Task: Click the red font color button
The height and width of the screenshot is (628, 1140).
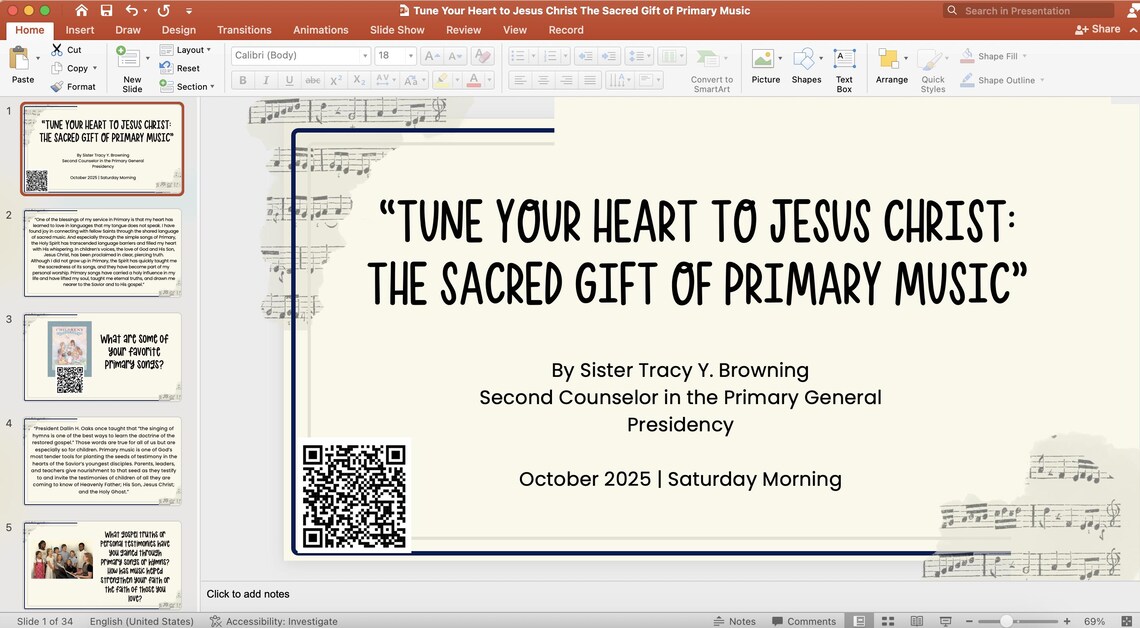Action: 474,80
